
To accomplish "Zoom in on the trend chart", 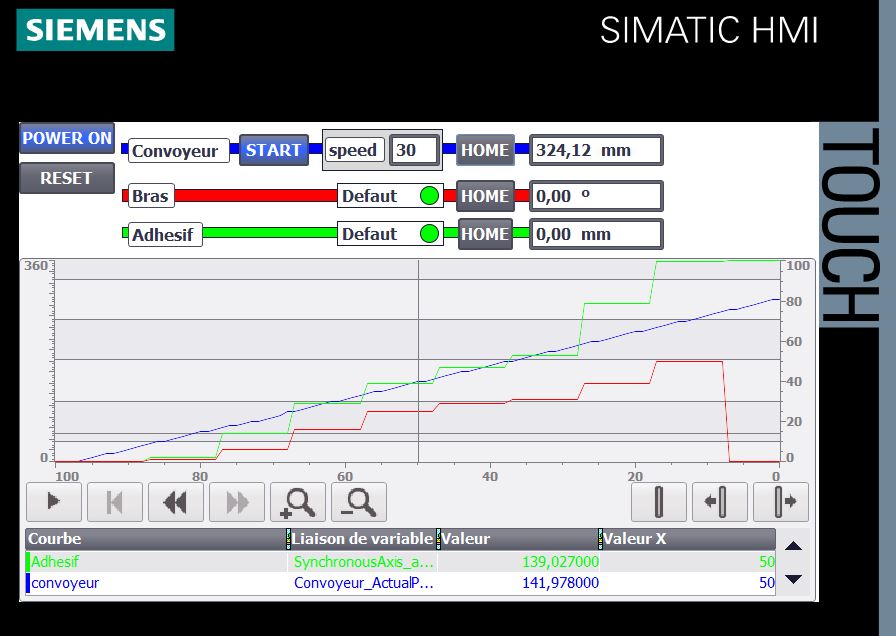I will click(298, 502).
